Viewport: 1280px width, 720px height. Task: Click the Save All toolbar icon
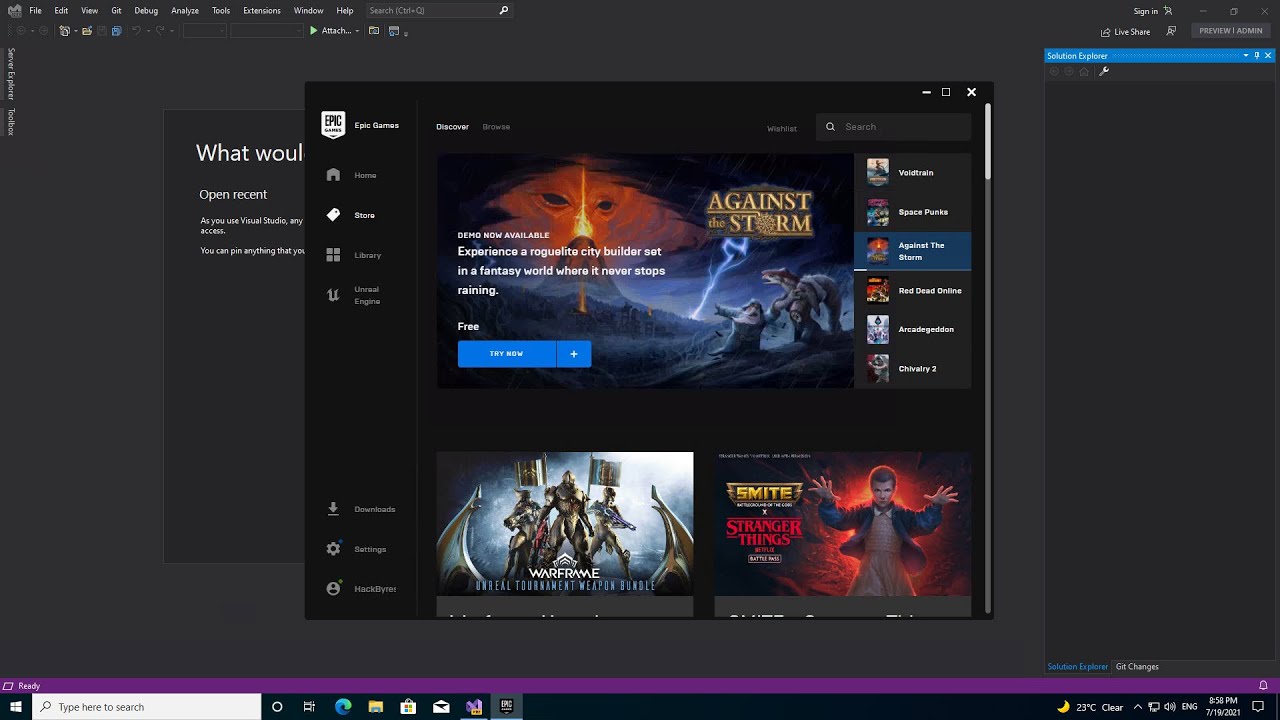[116, 31]
